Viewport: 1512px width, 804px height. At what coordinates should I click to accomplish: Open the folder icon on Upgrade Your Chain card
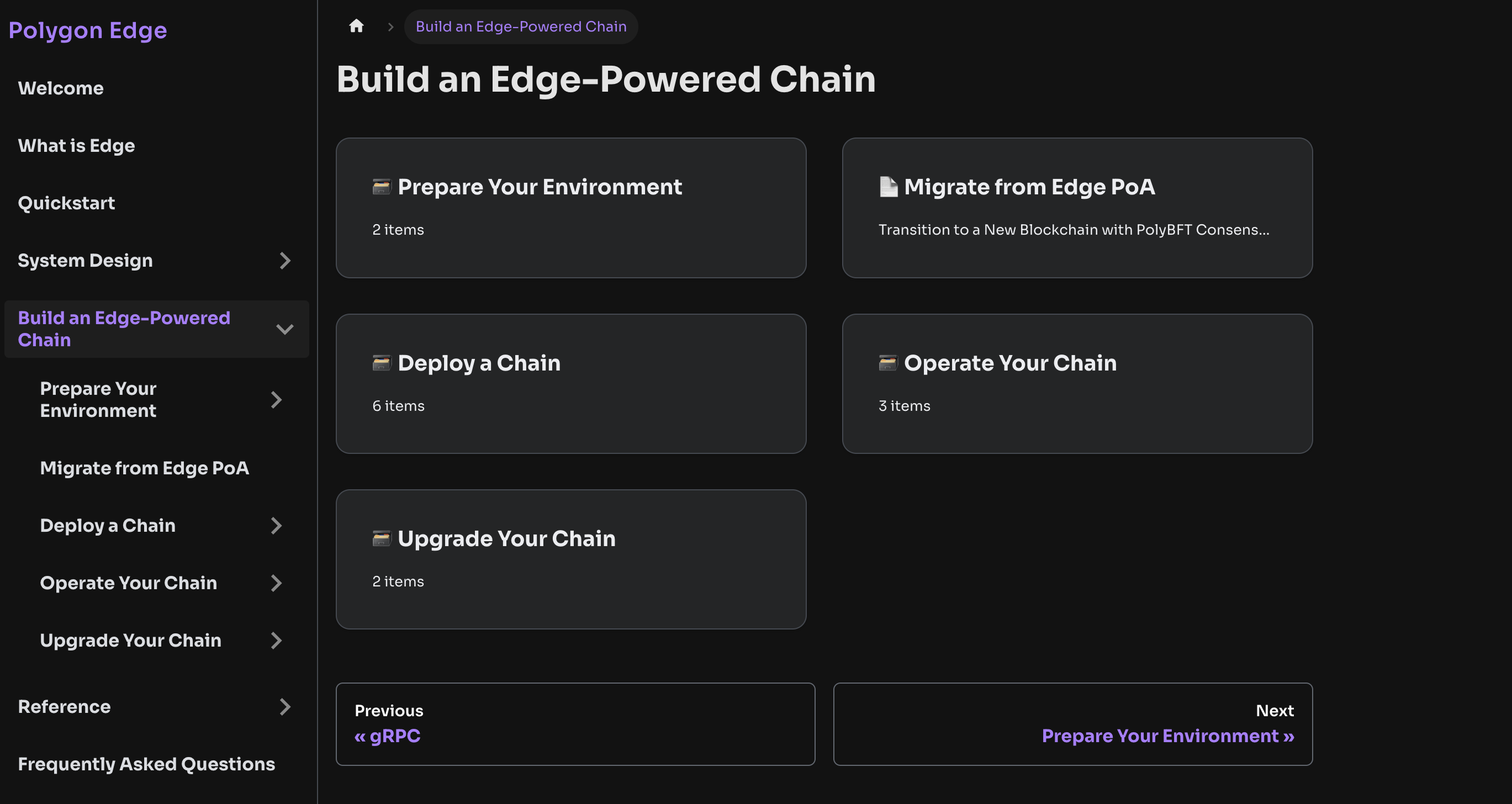[x=381, y=538]
